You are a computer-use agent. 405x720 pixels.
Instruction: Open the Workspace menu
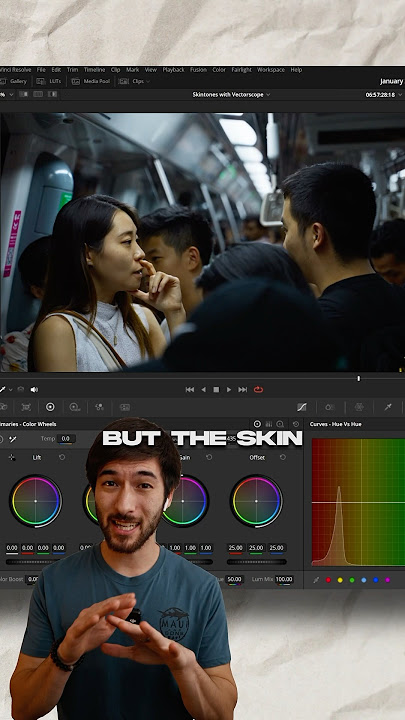270,70
